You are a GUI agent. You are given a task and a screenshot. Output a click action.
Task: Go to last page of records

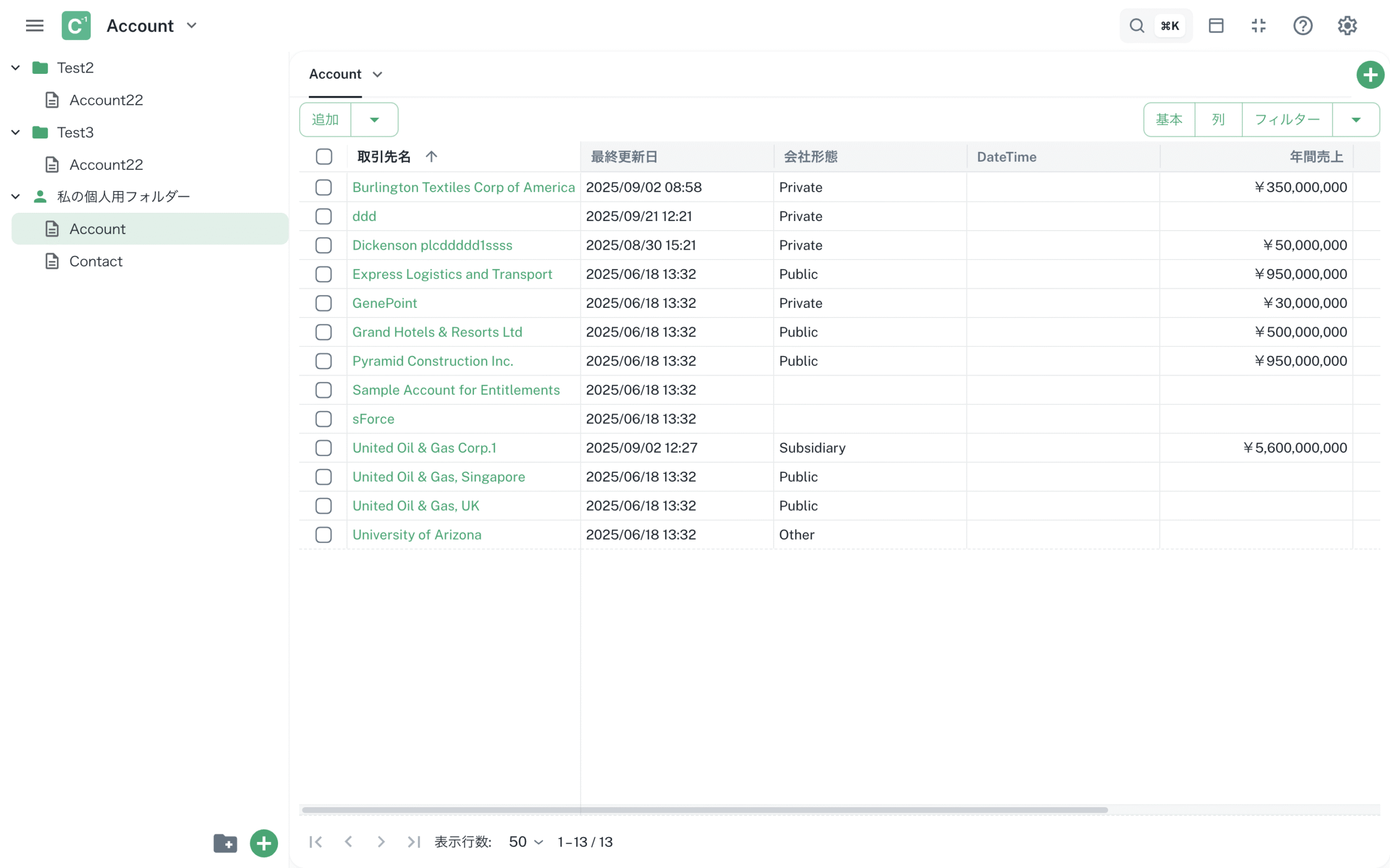(413, 841)
